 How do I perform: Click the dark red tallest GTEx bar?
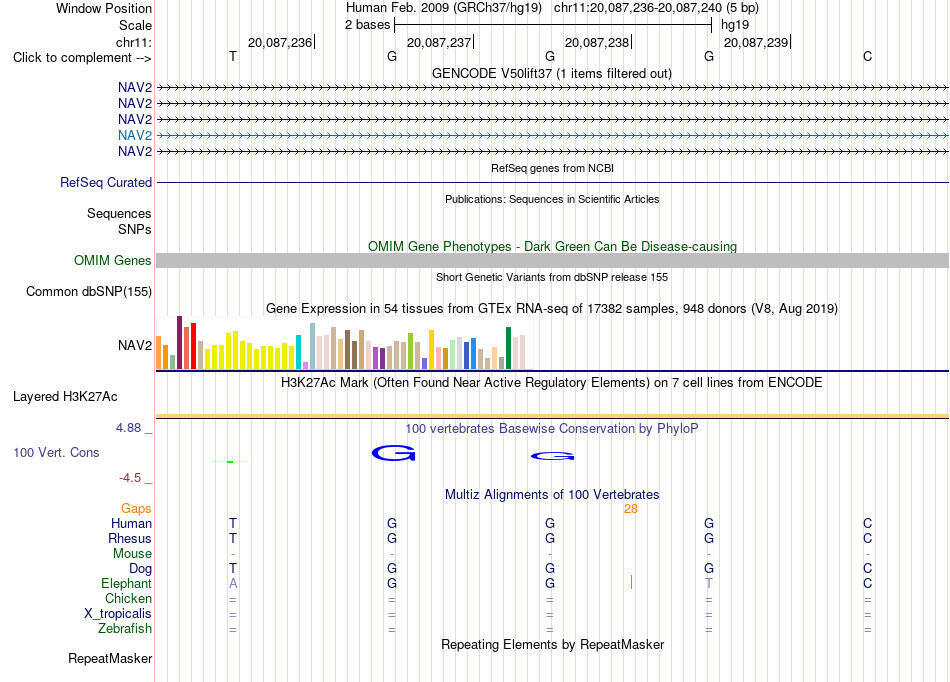click(179, 342)
